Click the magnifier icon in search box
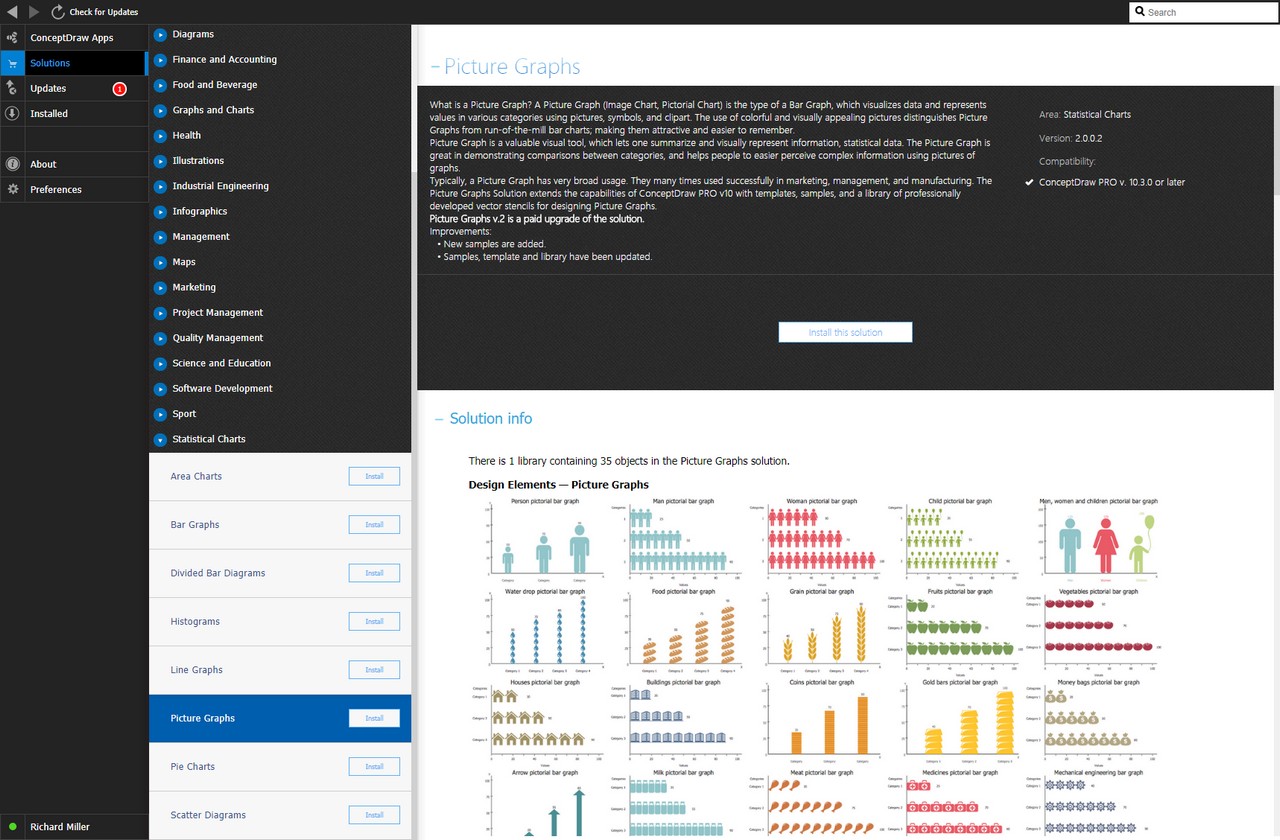 (x=1140, y=12)
